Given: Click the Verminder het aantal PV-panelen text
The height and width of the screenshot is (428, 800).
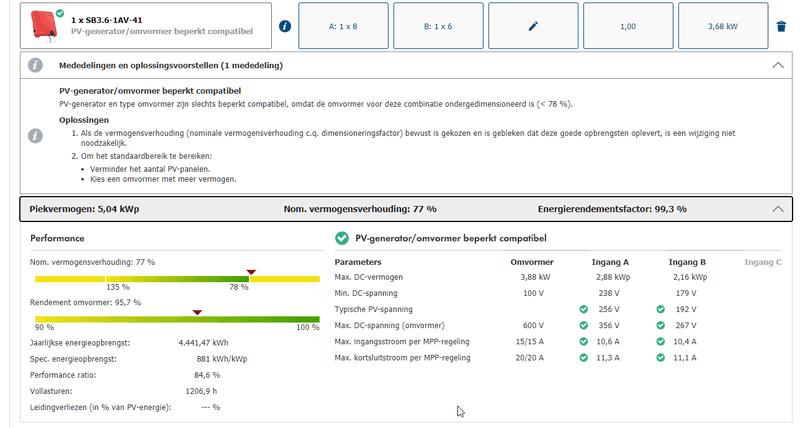Looking at the screenshot, I should click(x=150, y=169).
